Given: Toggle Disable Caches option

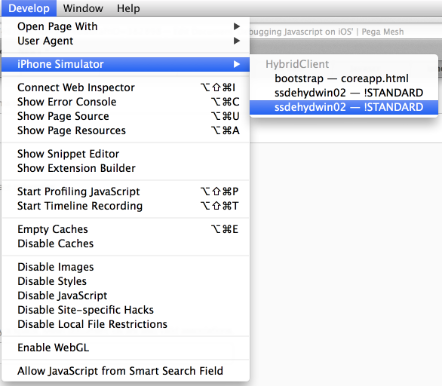Looking at the screenshot, I should point(126,243).
